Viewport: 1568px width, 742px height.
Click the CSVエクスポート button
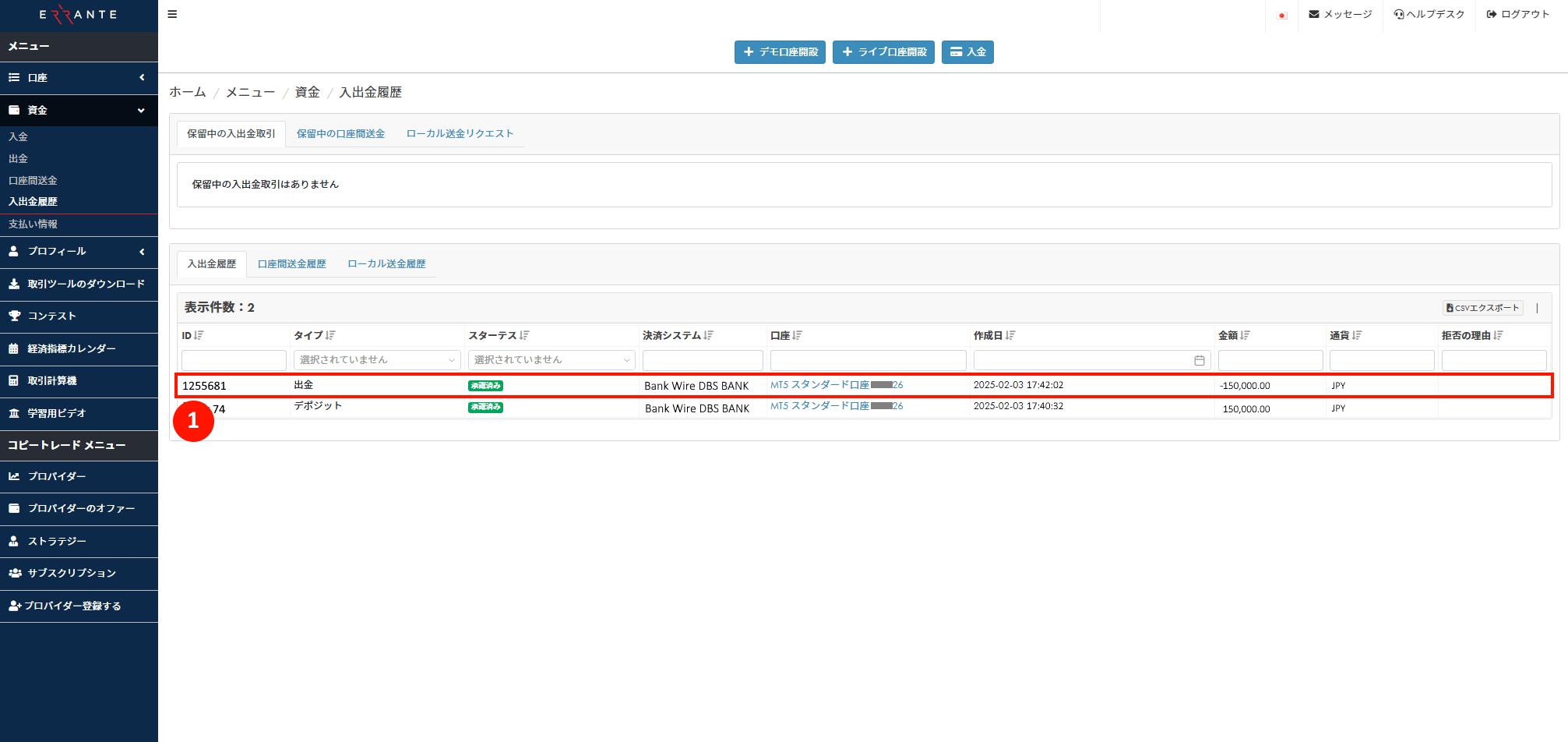(1482, 308)
